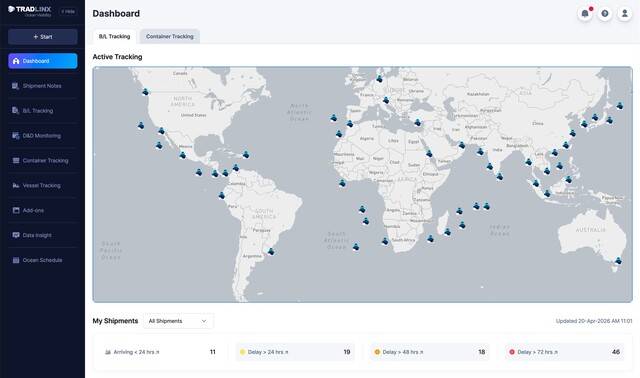640x378 pixels.
Task: Click the ship marker in northern Italy
Action: tap(386, 100)
